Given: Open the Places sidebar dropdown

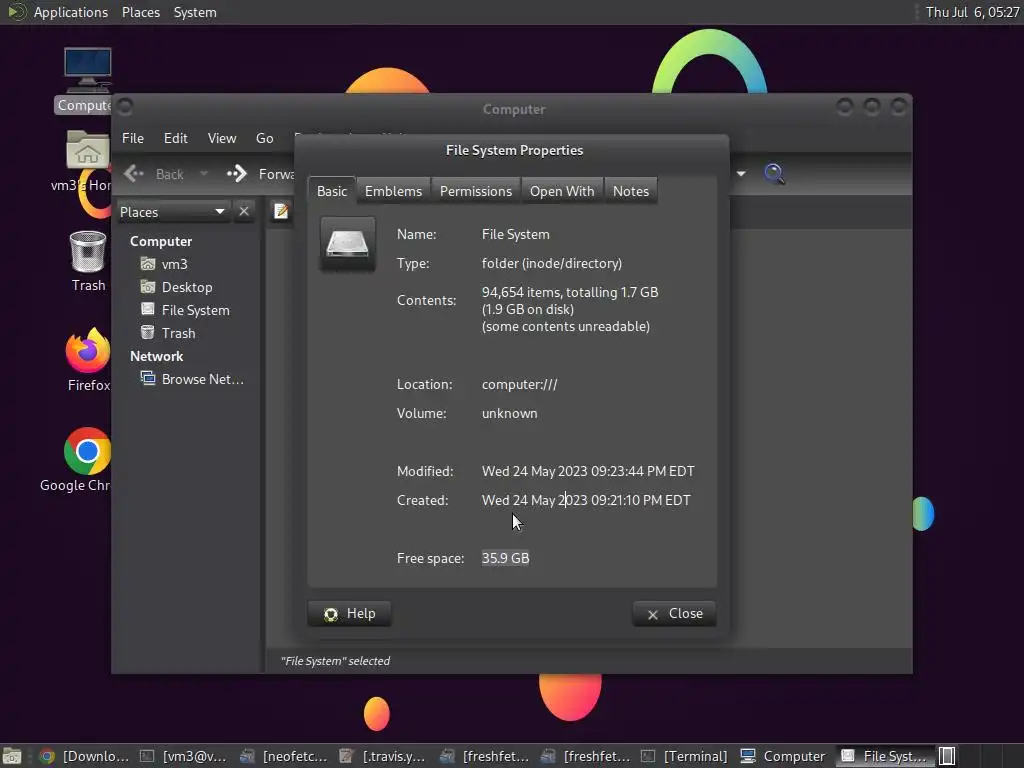Looking at the screenshot, I should pos(173,212).
